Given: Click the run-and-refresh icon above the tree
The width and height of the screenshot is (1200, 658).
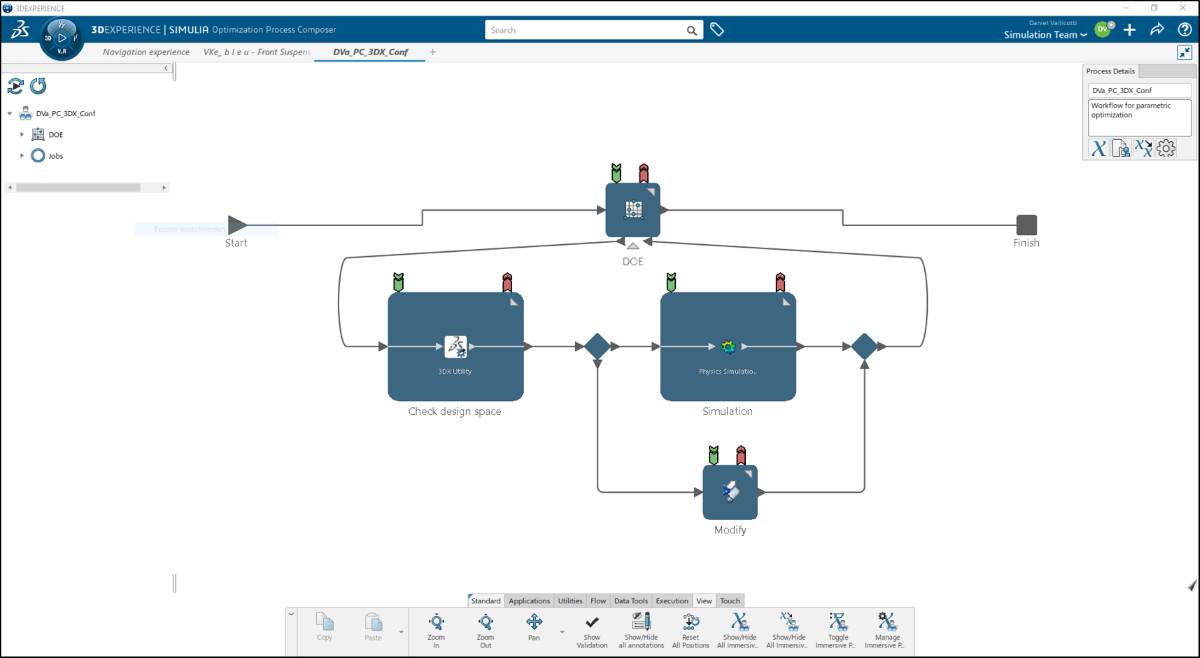Looking at the screenshot, I should click(16, 86).
